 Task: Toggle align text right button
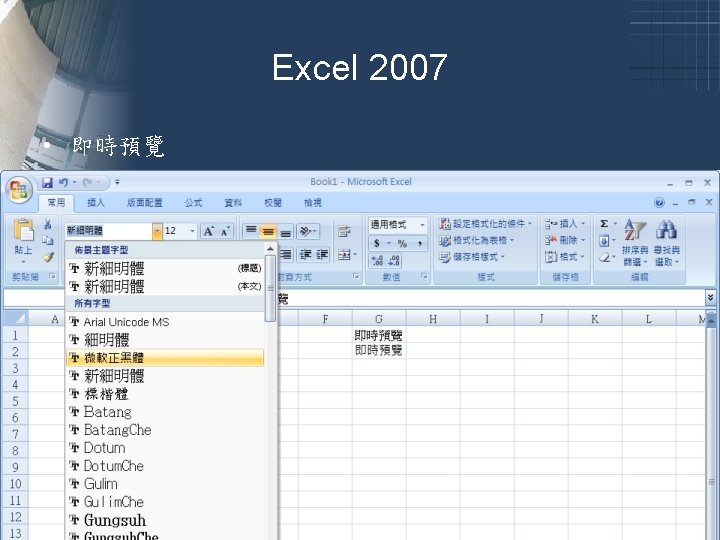[286, 254]
